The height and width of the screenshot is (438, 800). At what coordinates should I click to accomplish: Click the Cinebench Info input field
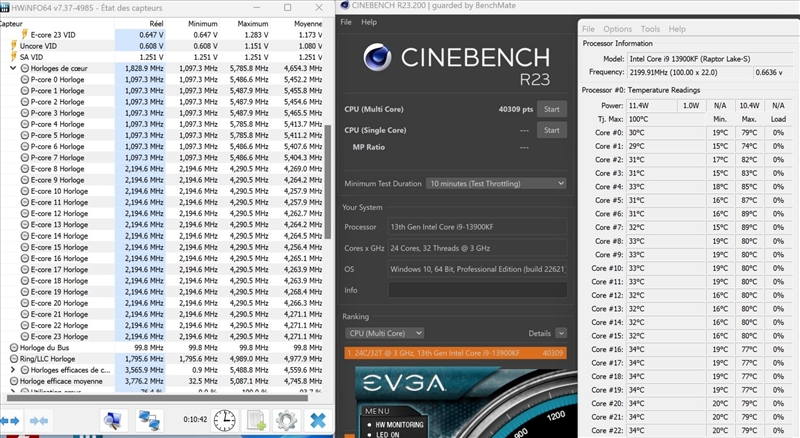[x=478, y=290]
